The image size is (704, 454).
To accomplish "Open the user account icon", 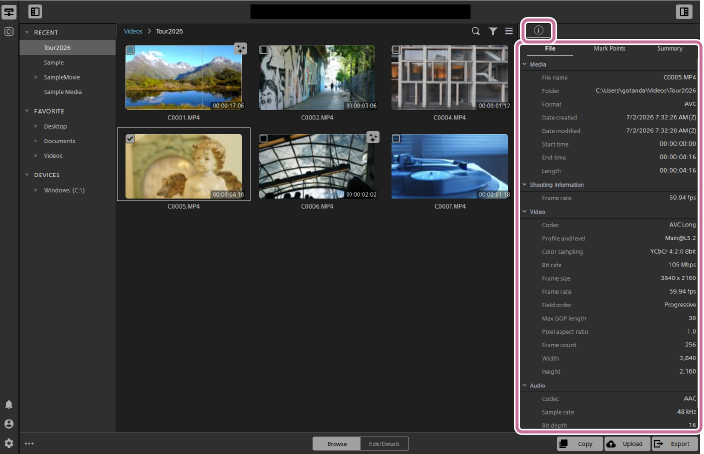I will (9, 424).
